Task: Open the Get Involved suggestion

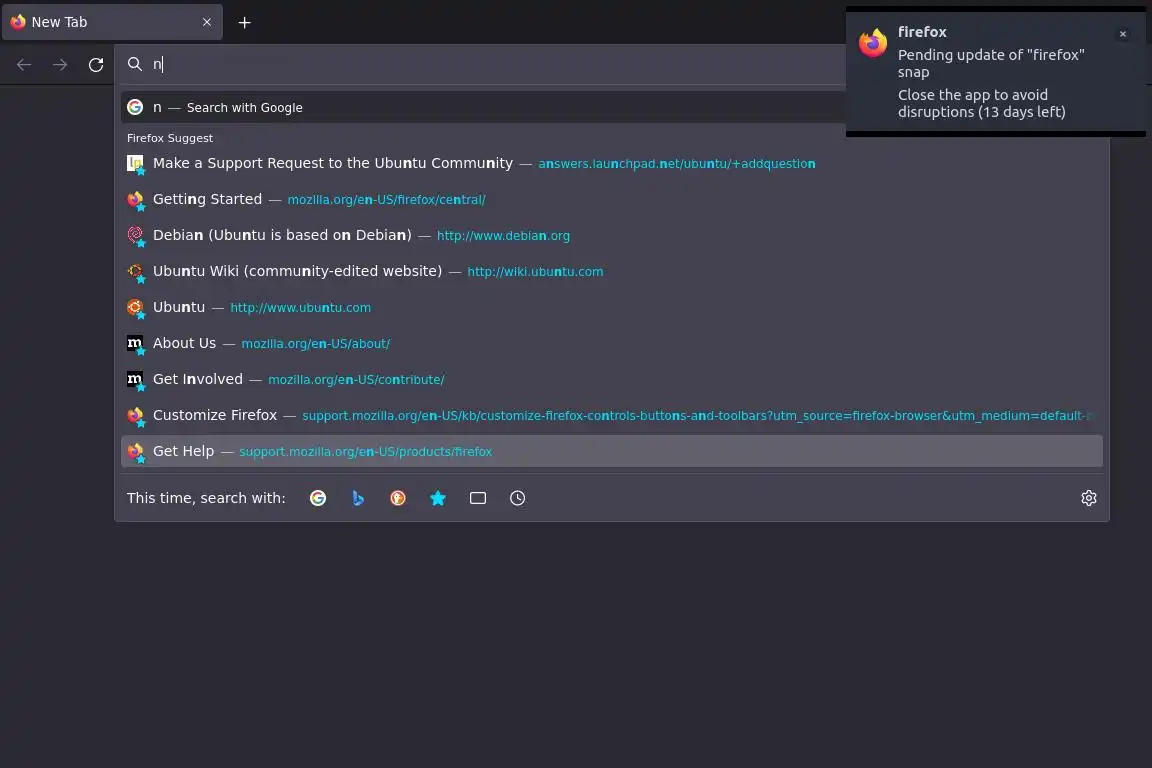Action: (x=612, y=379)
